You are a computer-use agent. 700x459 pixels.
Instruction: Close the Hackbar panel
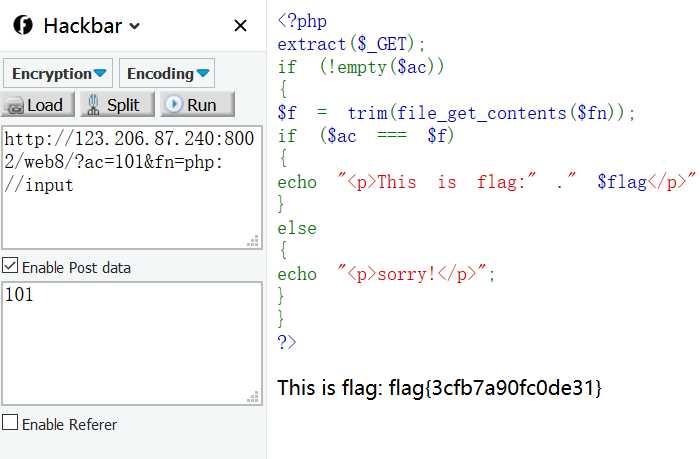[240, 26]
